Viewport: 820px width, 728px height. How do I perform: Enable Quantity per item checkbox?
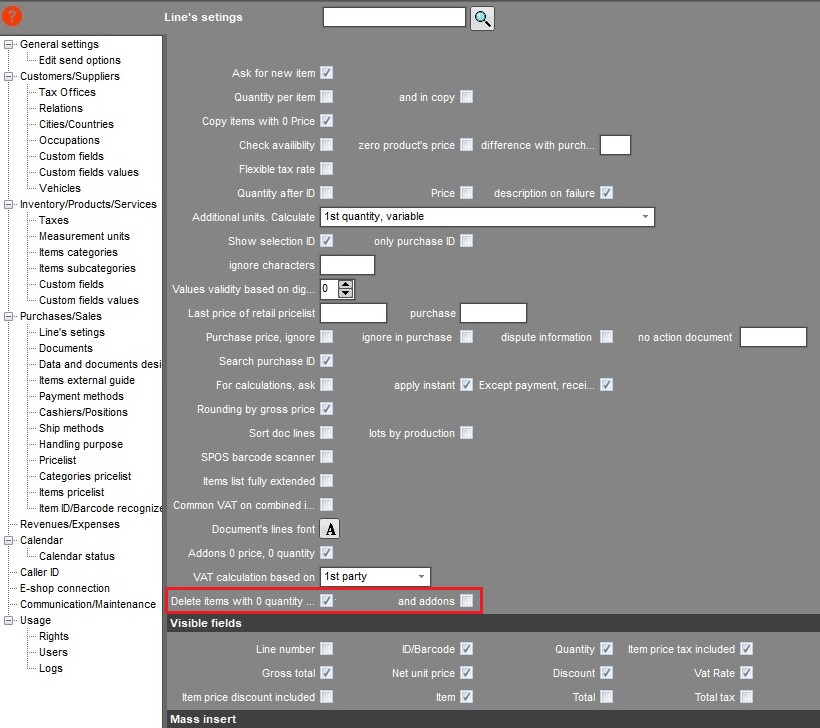click(x=326, y=97)
